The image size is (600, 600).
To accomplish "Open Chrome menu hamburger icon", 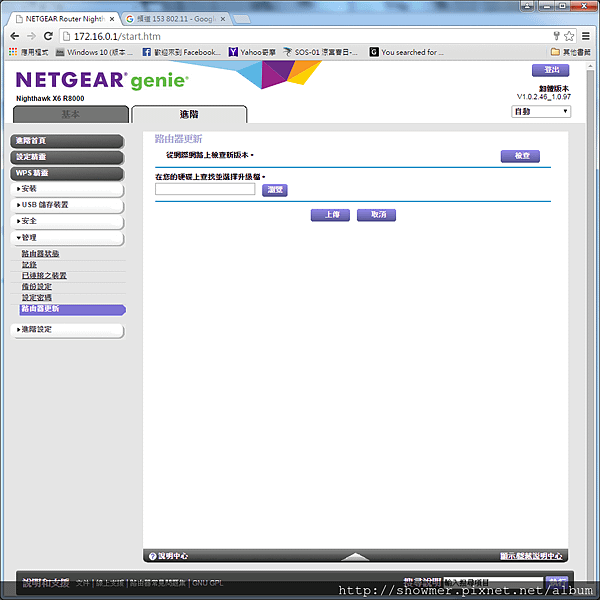I will tap(585, 36).
